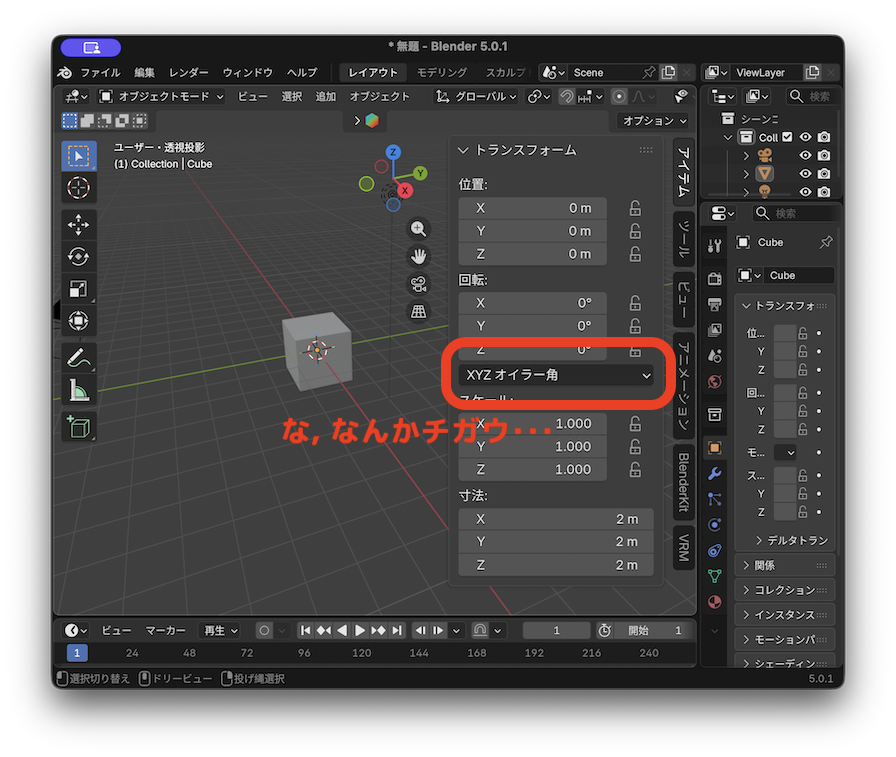Click the Dimensions Z field 2 m
Image resolution: width=896 pixels, height=757 pixels.
click(556, 565)
